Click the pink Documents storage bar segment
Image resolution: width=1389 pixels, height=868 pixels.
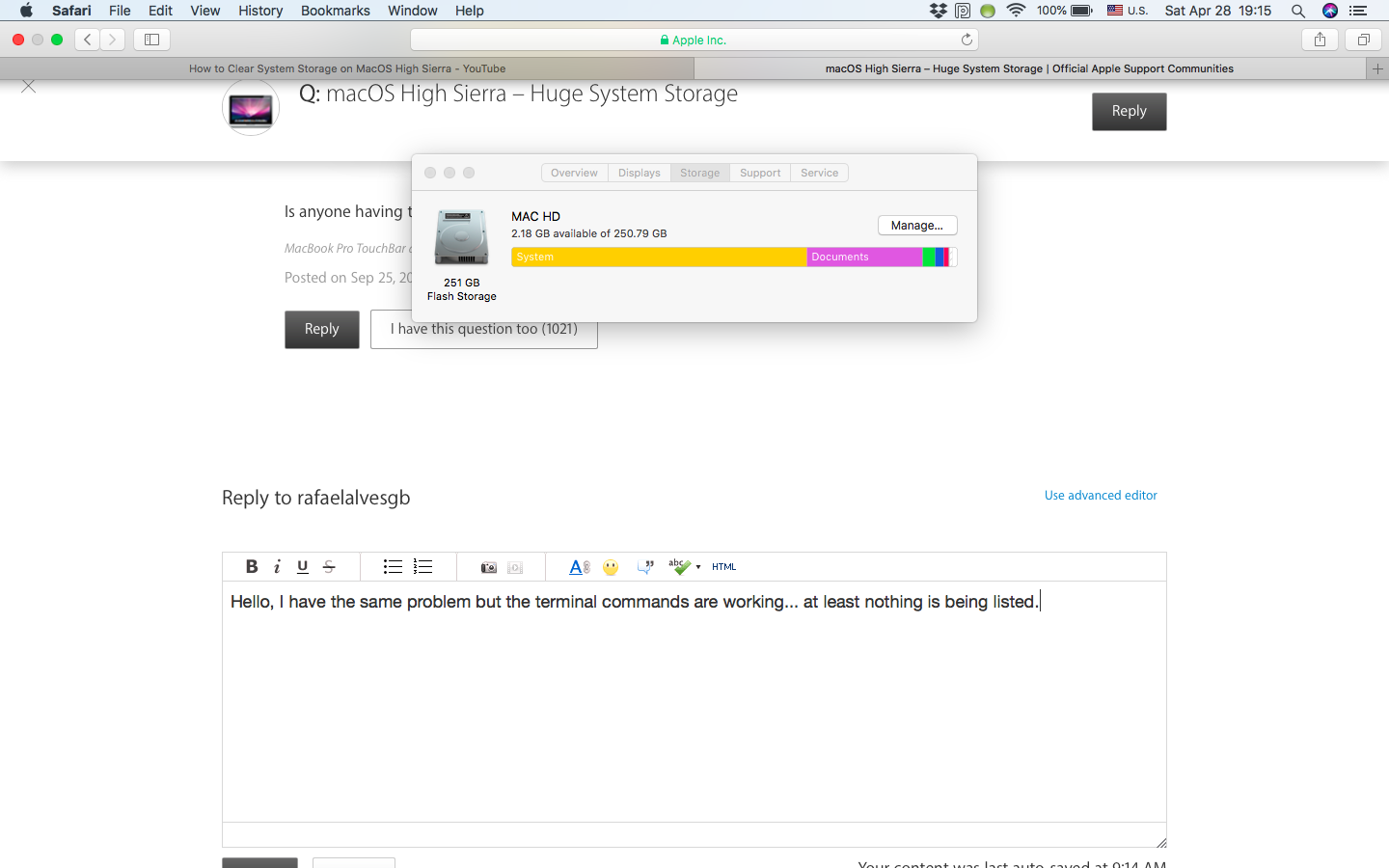tap(864, 257)
